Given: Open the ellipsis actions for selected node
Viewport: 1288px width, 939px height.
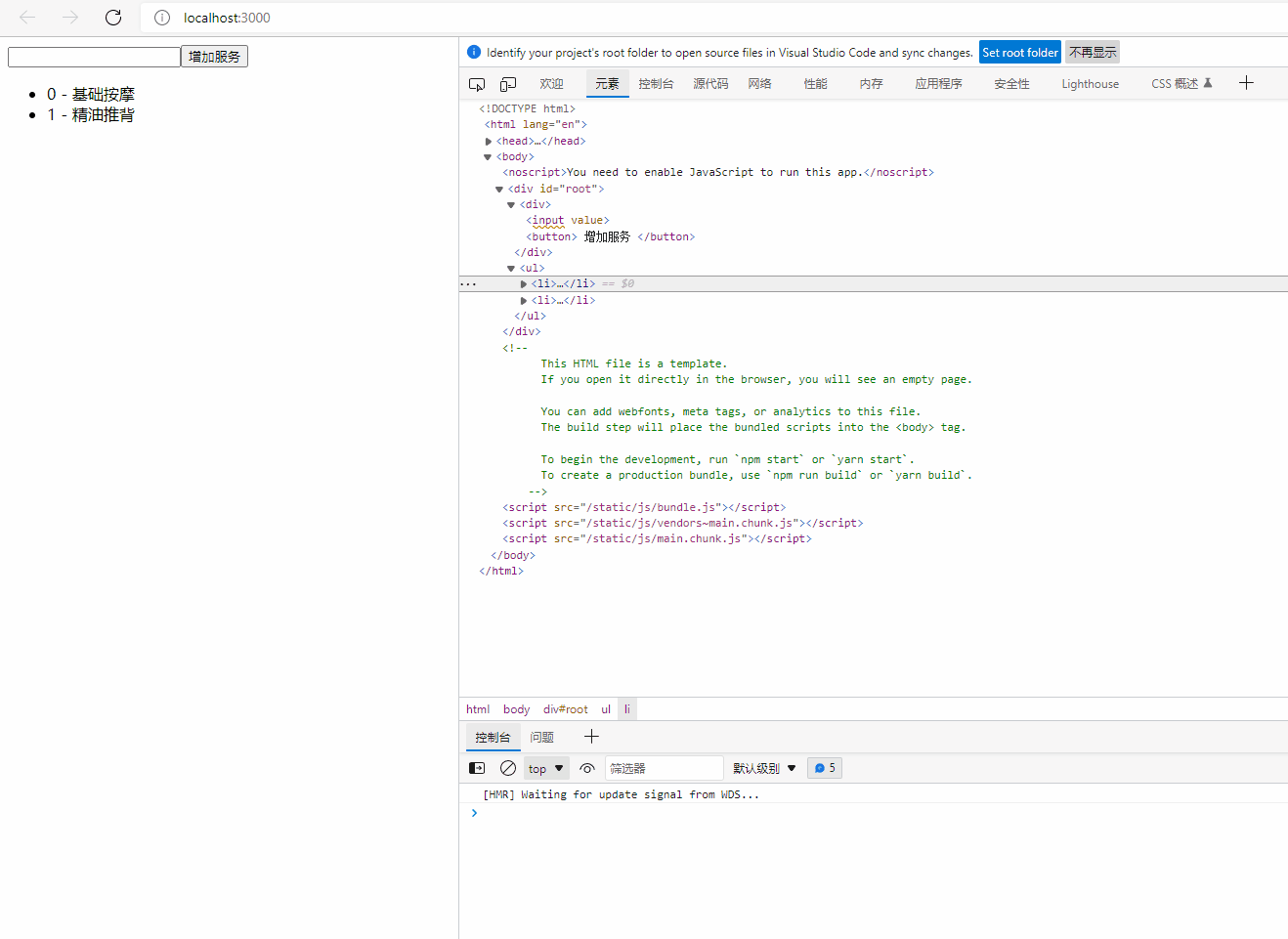Looking at the screenshot, I should click(x=468, y=284).
